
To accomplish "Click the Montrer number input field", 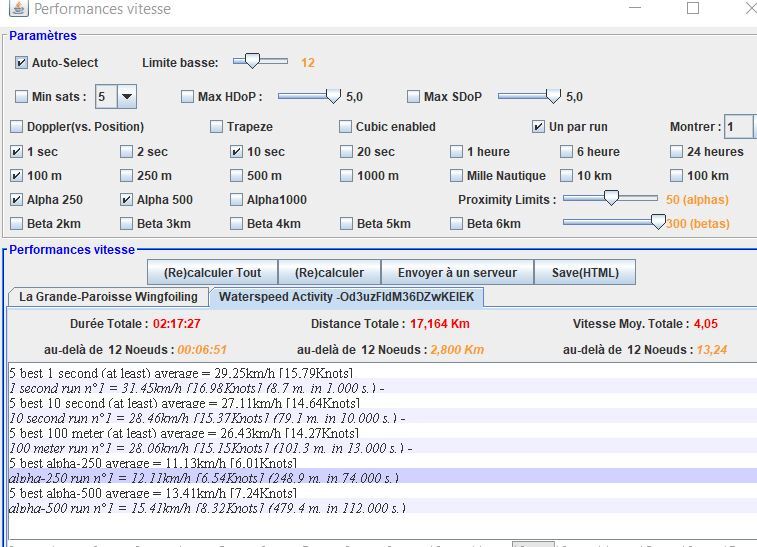I will coord(738,127).
